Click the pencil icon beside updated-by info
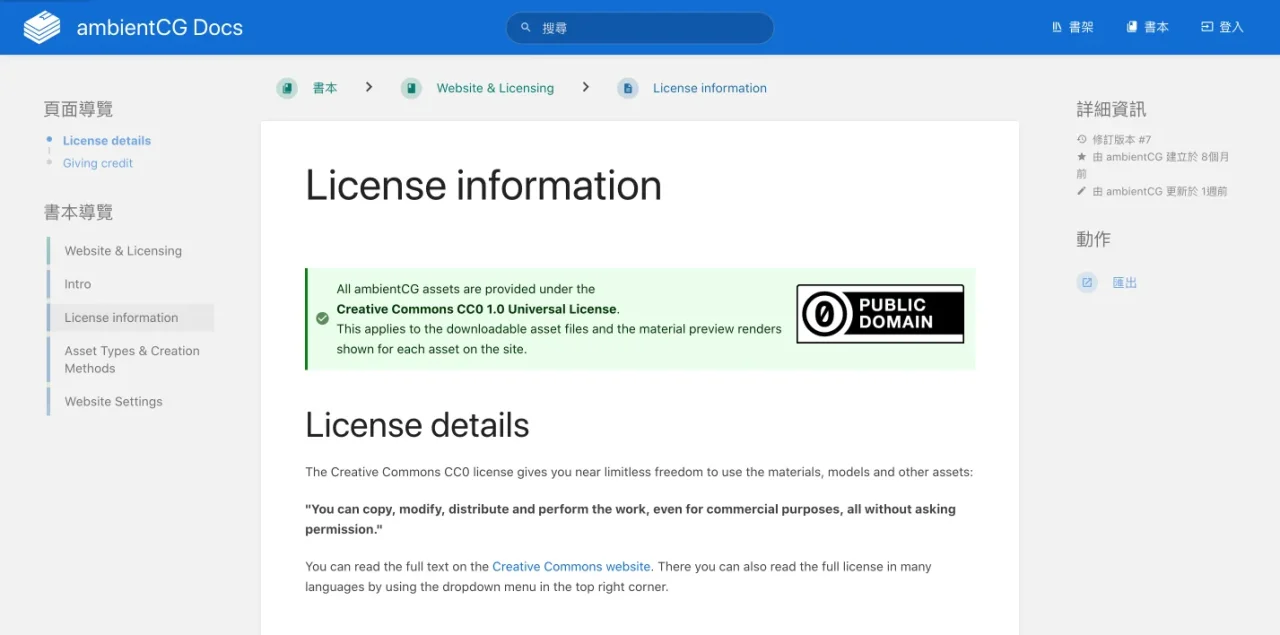The width and height of the screenshot is (1280, 635). pos(1082,191)
